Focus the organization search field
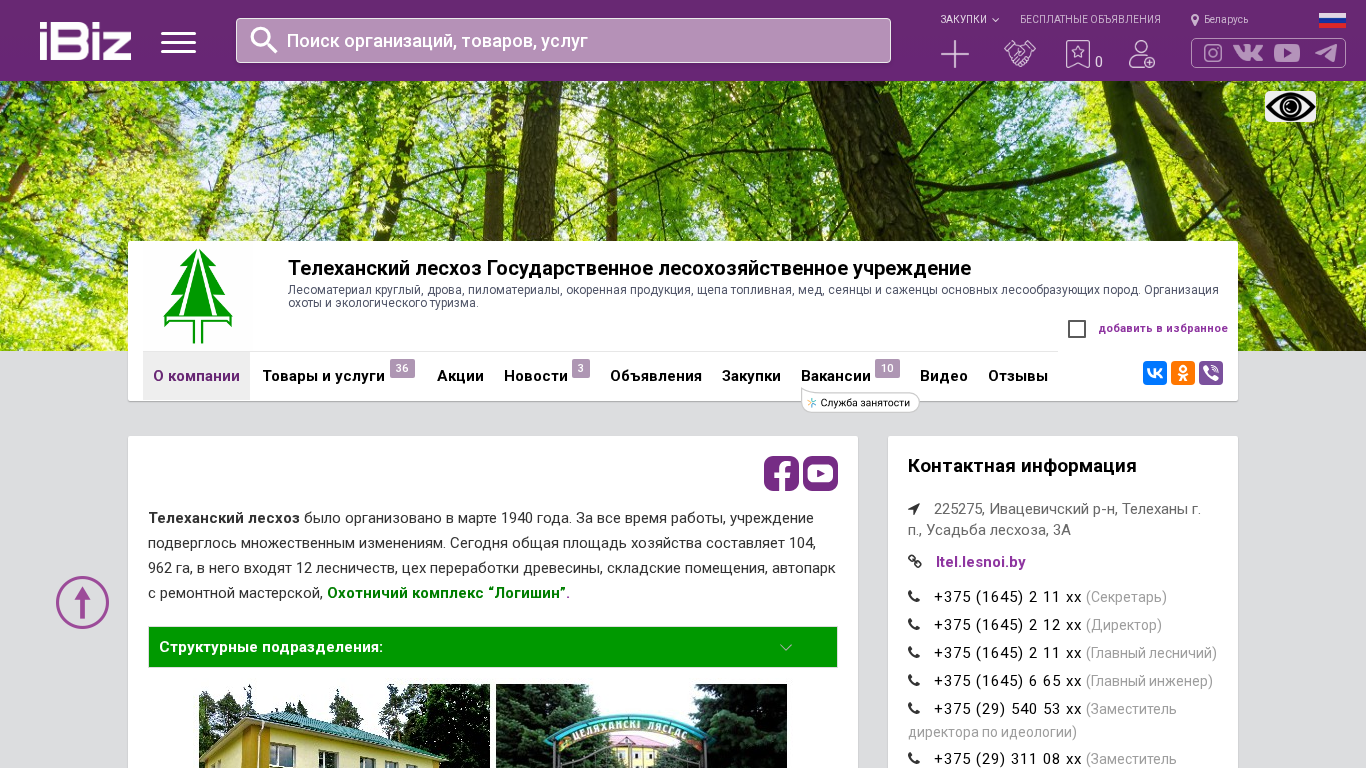This screenshot has height=768, width=1366. pos(563,40)
